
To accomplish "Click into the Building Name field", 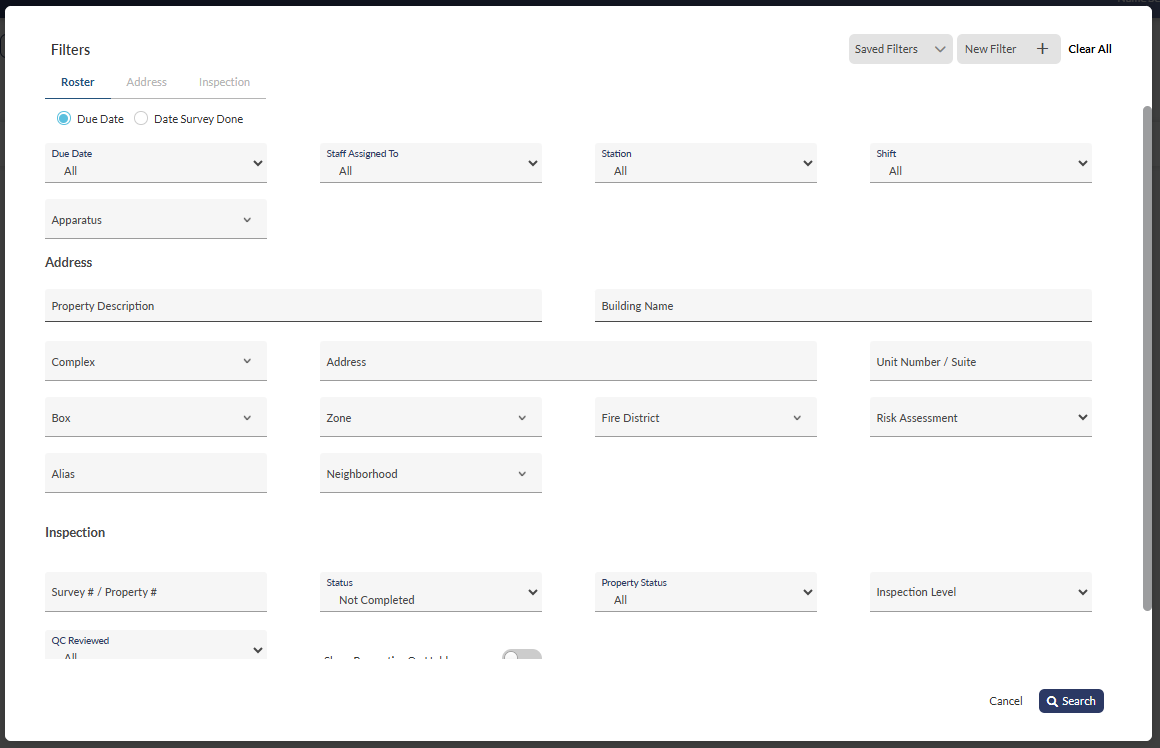I will pyautogui.click(x=843, y=306).
